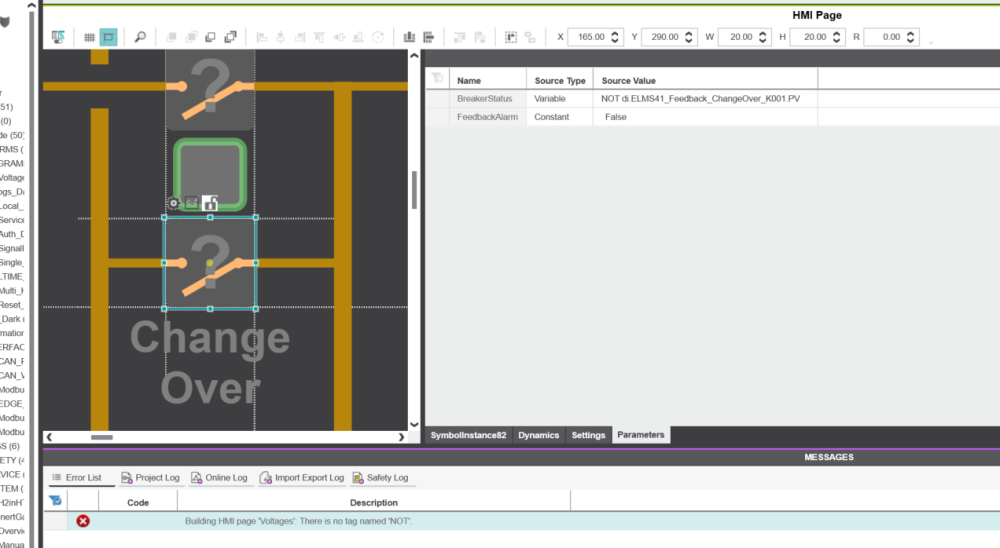Click the trend chart icon above symbol
This screenshot has width=1000, height=548.
click(x=191, y=203)
